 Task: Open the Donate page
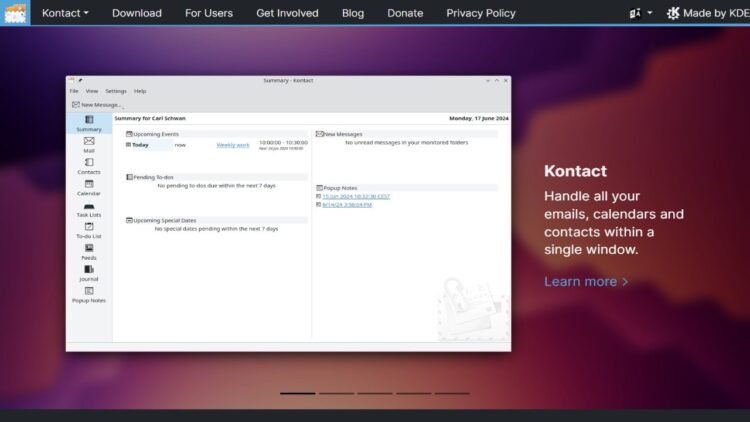coord(405,13)
